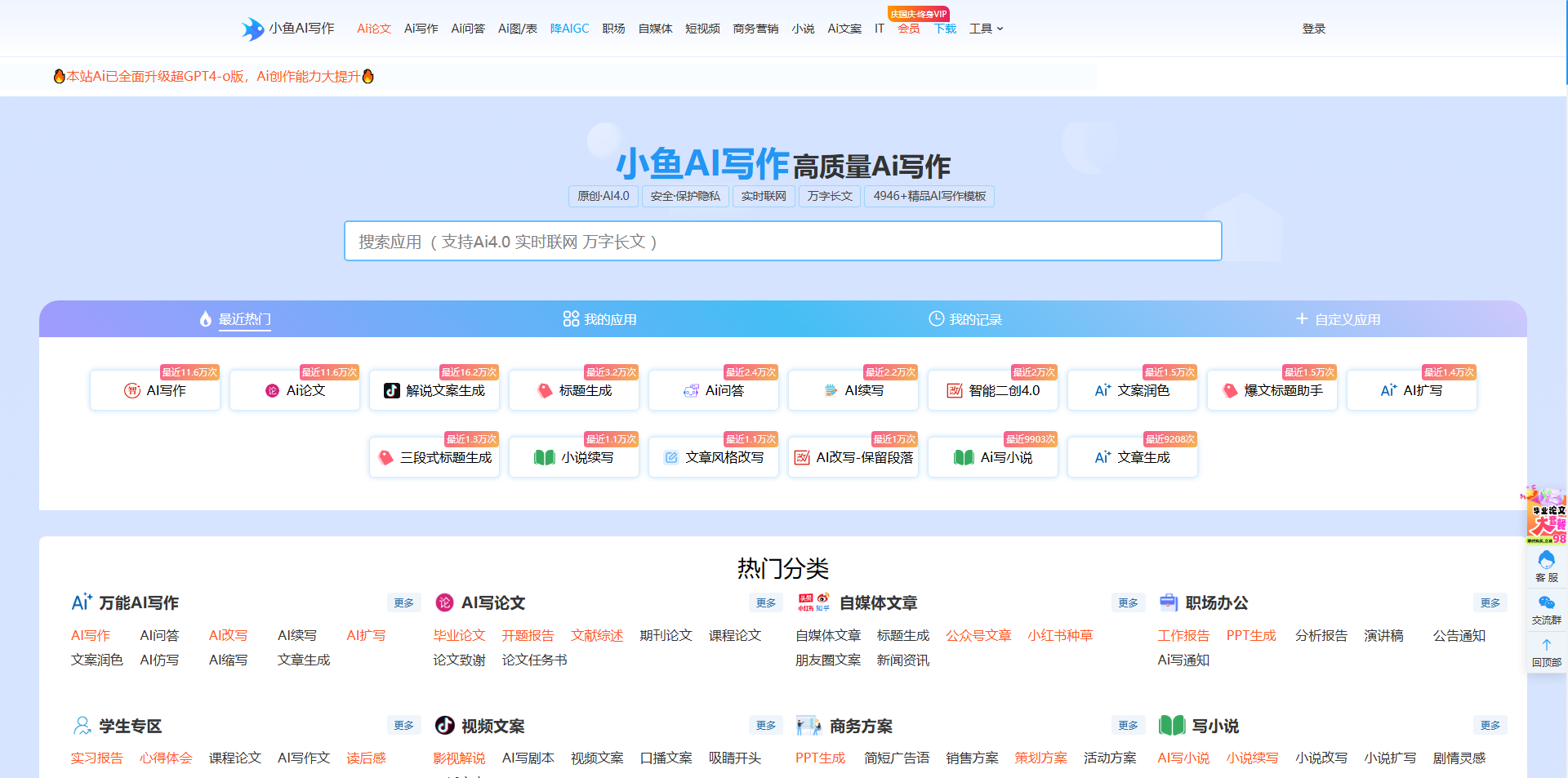Click the Ai icon beside 万能AI写作 heading
Image resolution: width=1568 pixels, height=778 pixels.
coord(82,602)
